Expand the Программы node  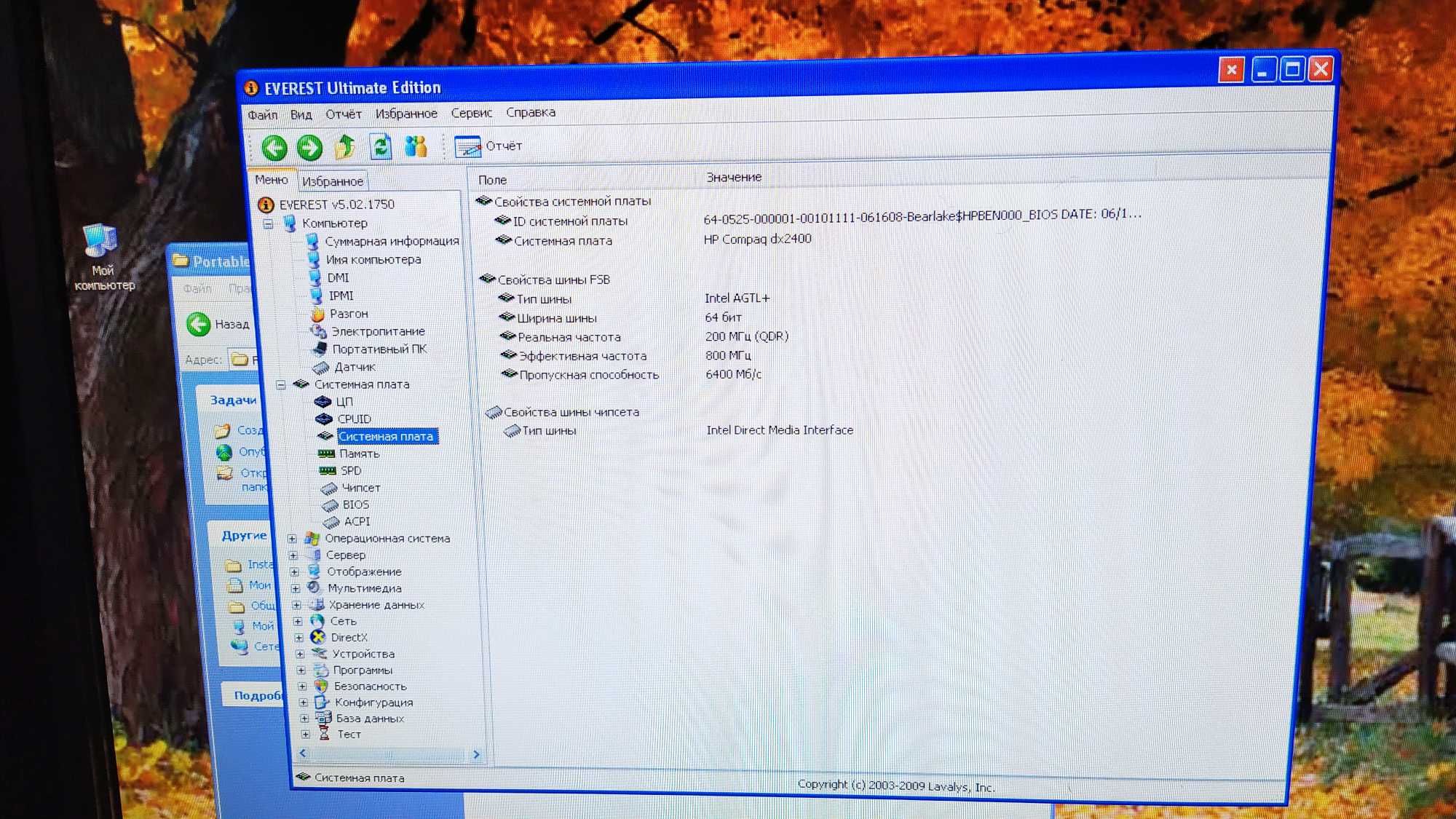[x=301, y=670]
